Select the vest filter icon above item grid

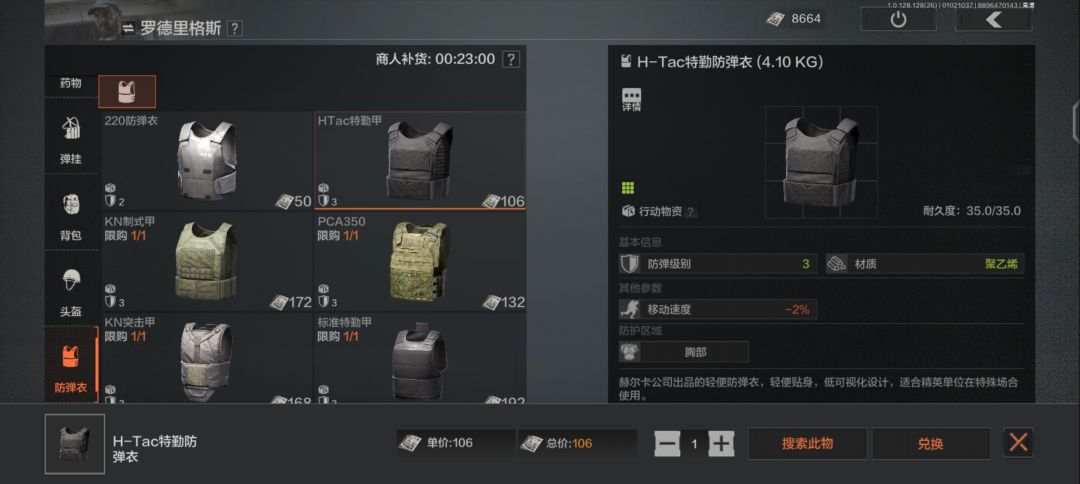tap(127, 92)
